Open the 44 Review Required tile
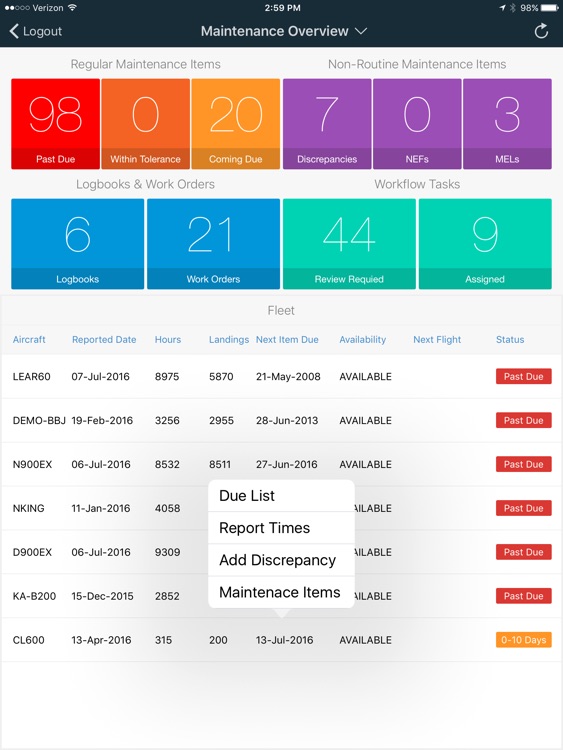563x750 pixels. 349,244
